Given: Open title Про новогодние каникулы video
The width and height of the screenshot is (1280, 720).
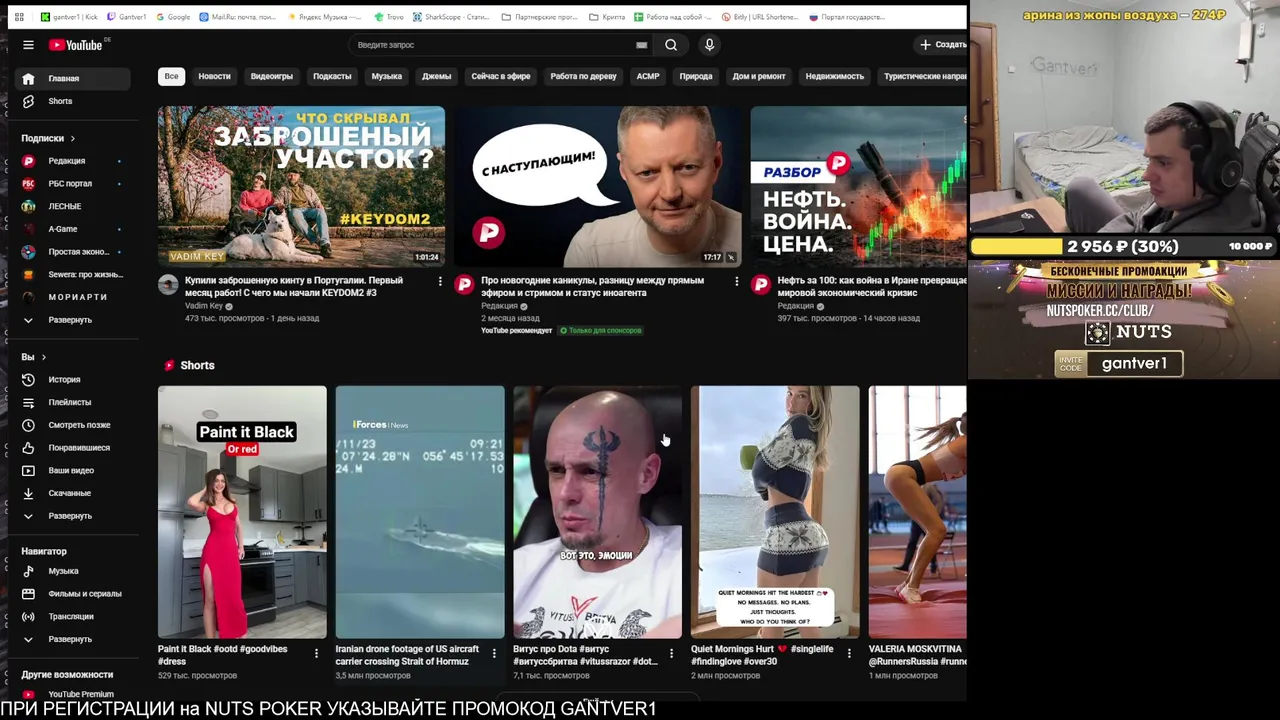Looking at the screenshot, I should point(592,287).
